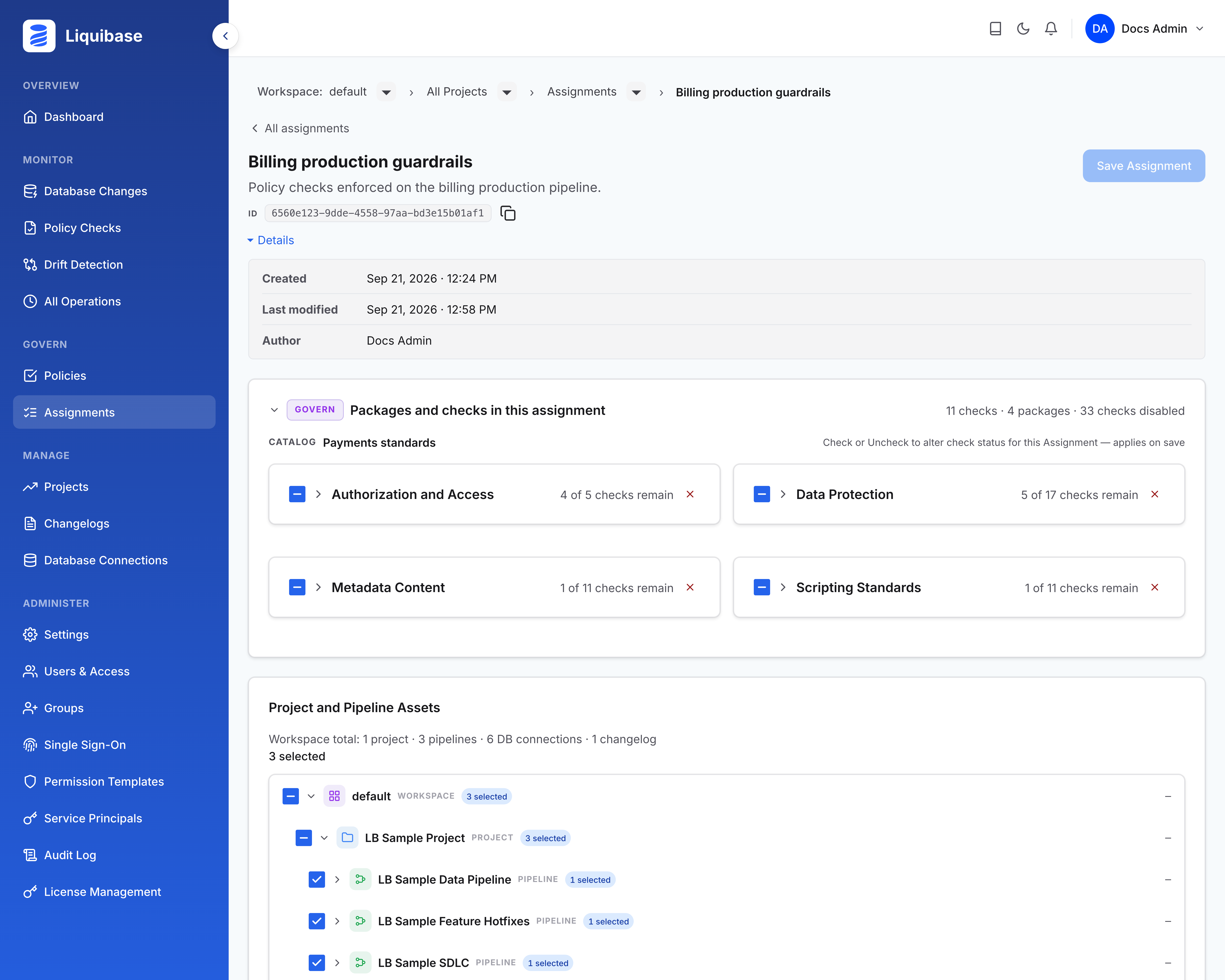Open the Workspace default dropdown
Screen dimensions: 1225x980
pos(386,92)
